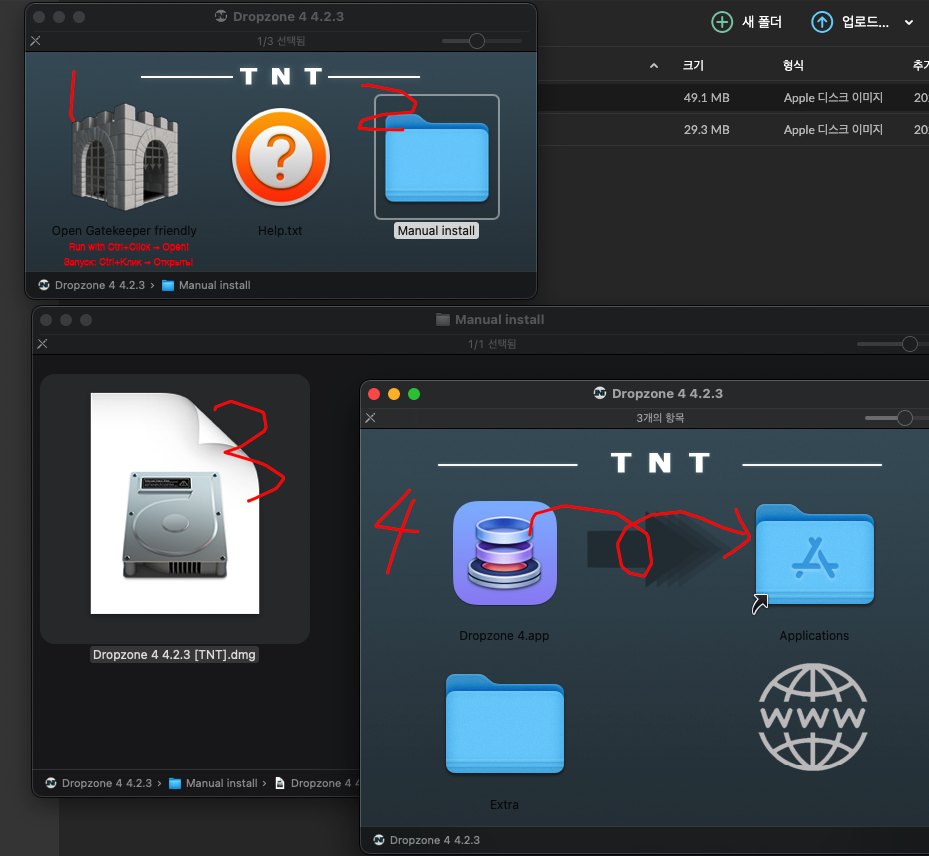The image size is (929, 856).
Task: Select the 29.3 MB file row
Action: click(733, 130)
